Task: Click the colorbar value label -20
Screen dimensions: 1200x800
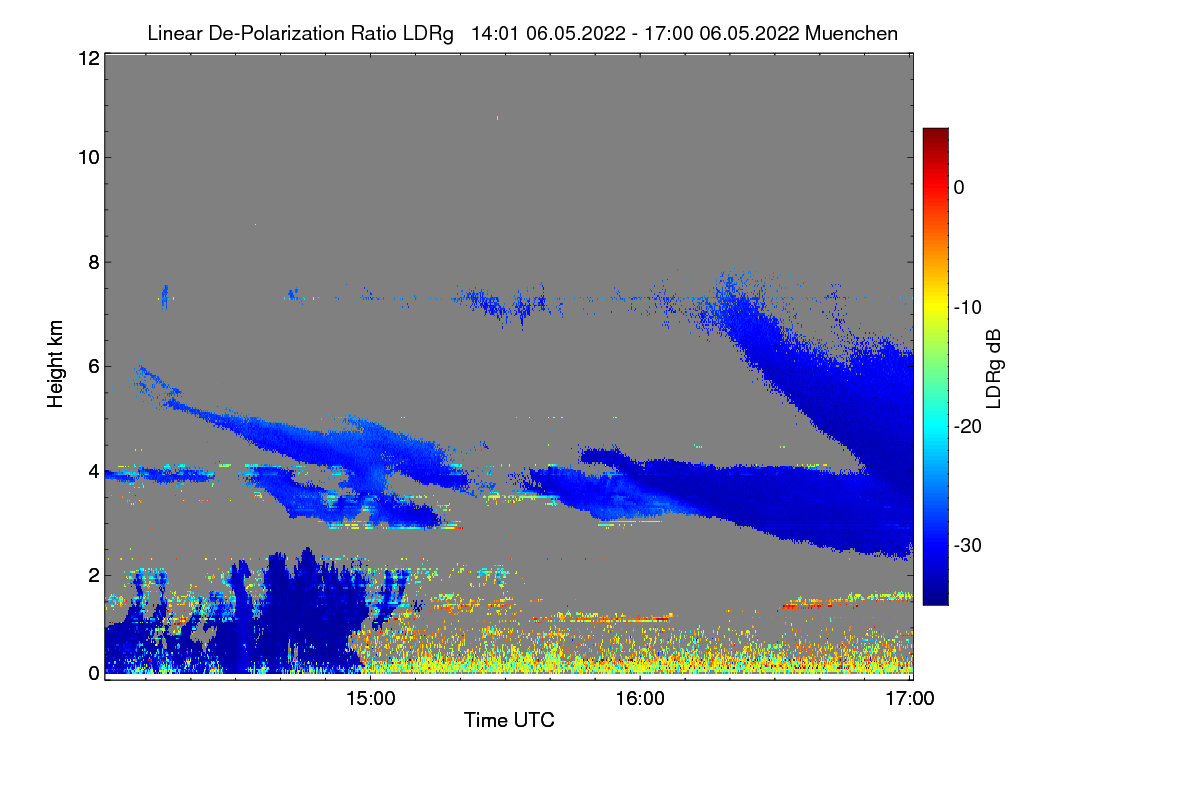Action: pyautogui.click(x=968, y=426)
